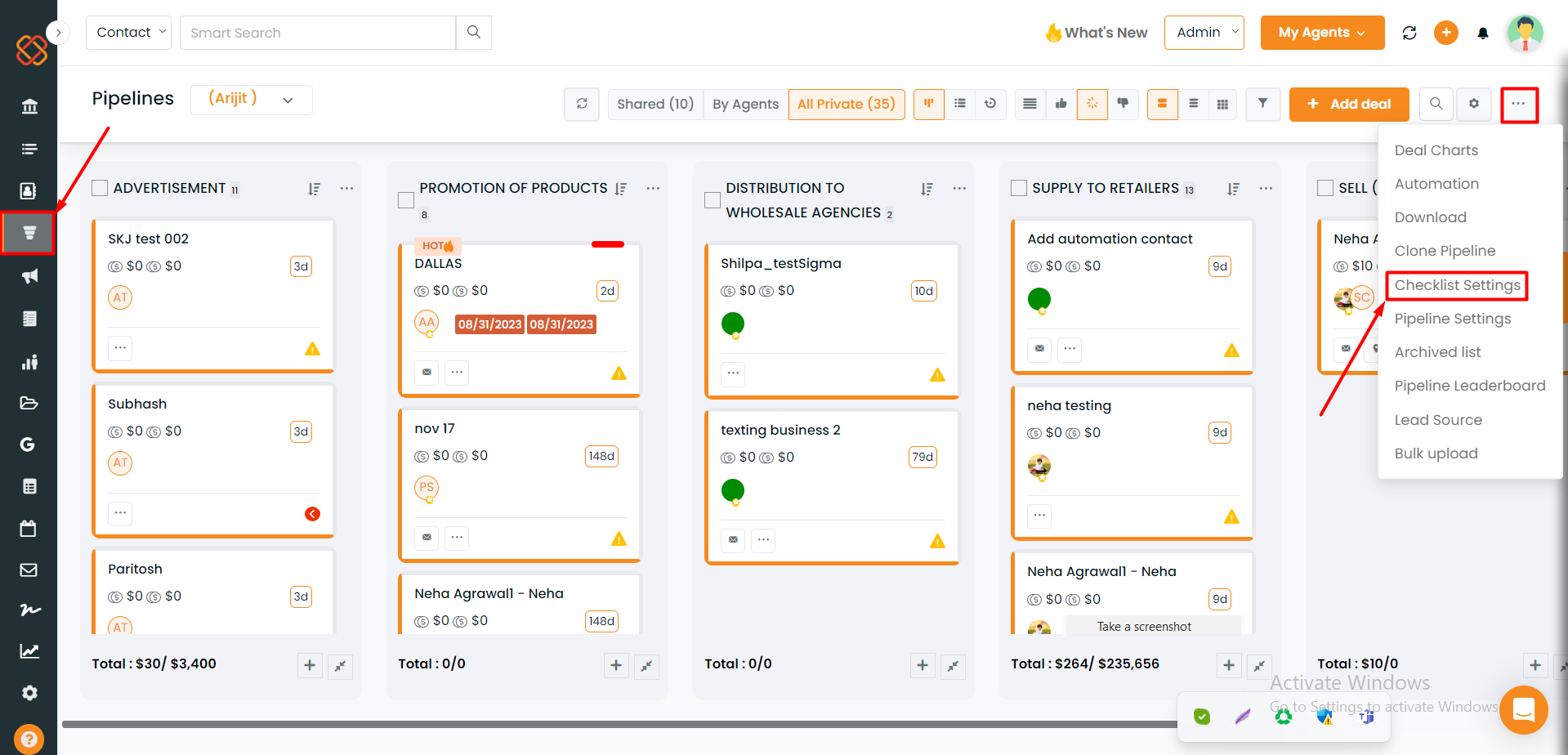Open the deal filter funnel button
The image size is (1568, 755).
[1262, 104]
